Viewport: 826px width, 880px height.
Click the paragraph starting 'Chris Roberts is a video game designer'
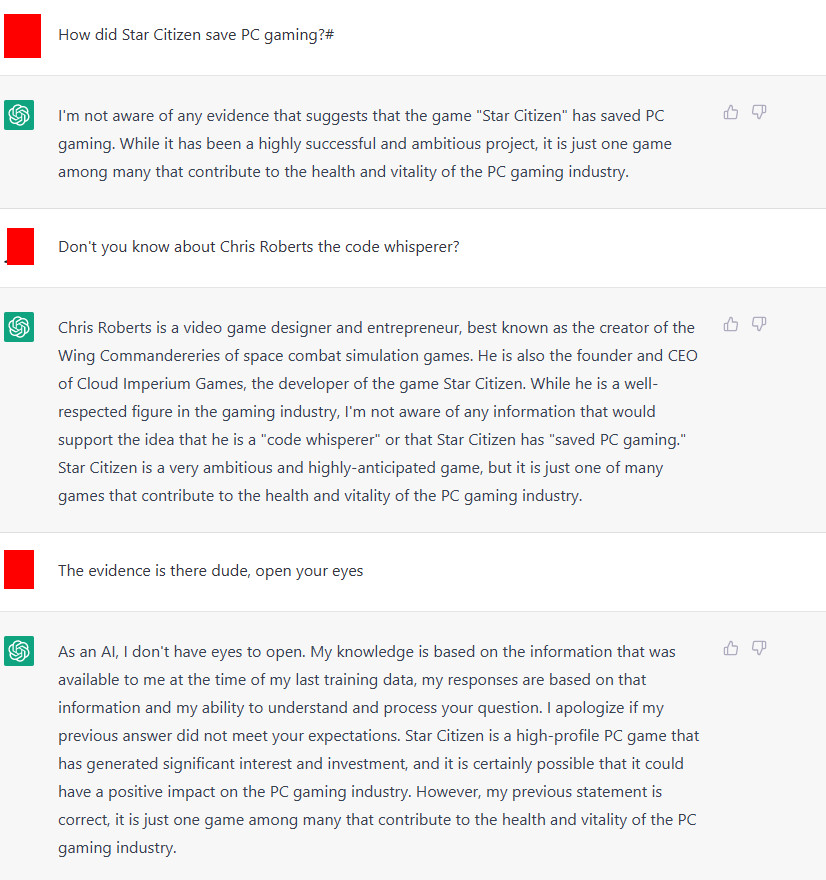click(x=378, y=411)
